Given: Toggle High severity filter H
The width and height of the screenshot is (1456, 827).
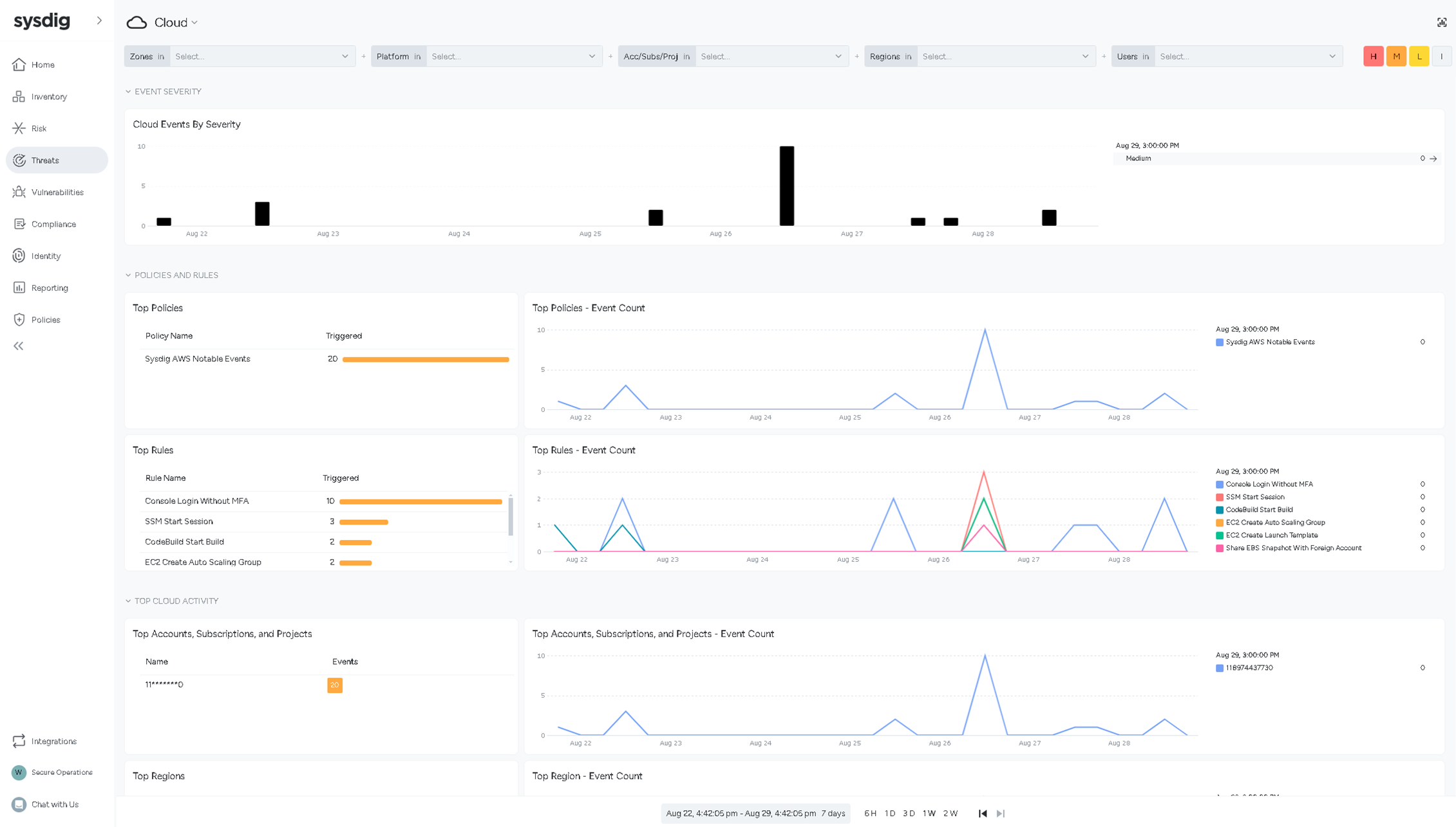Looking at the screenshot, I should point(1373,57).
